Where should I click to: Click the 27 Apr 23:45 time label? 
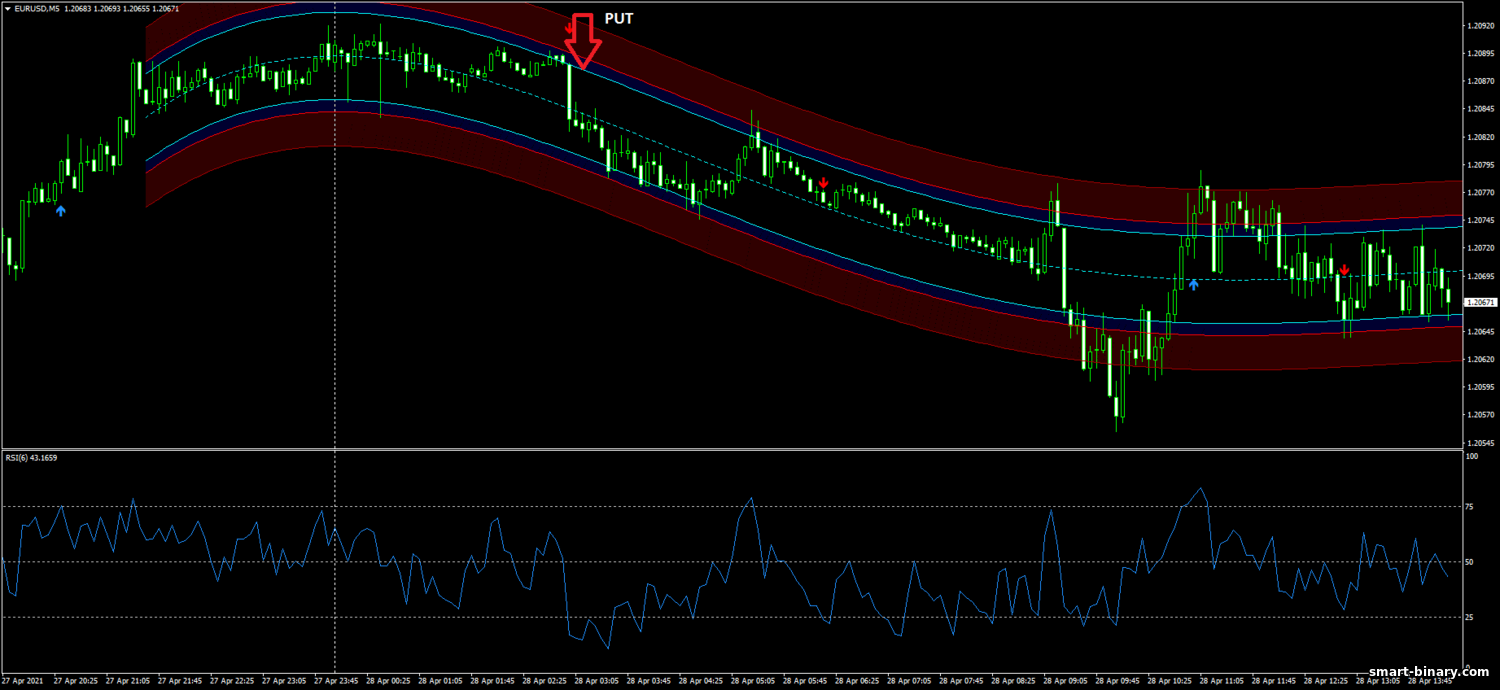(x=334, y=680)
